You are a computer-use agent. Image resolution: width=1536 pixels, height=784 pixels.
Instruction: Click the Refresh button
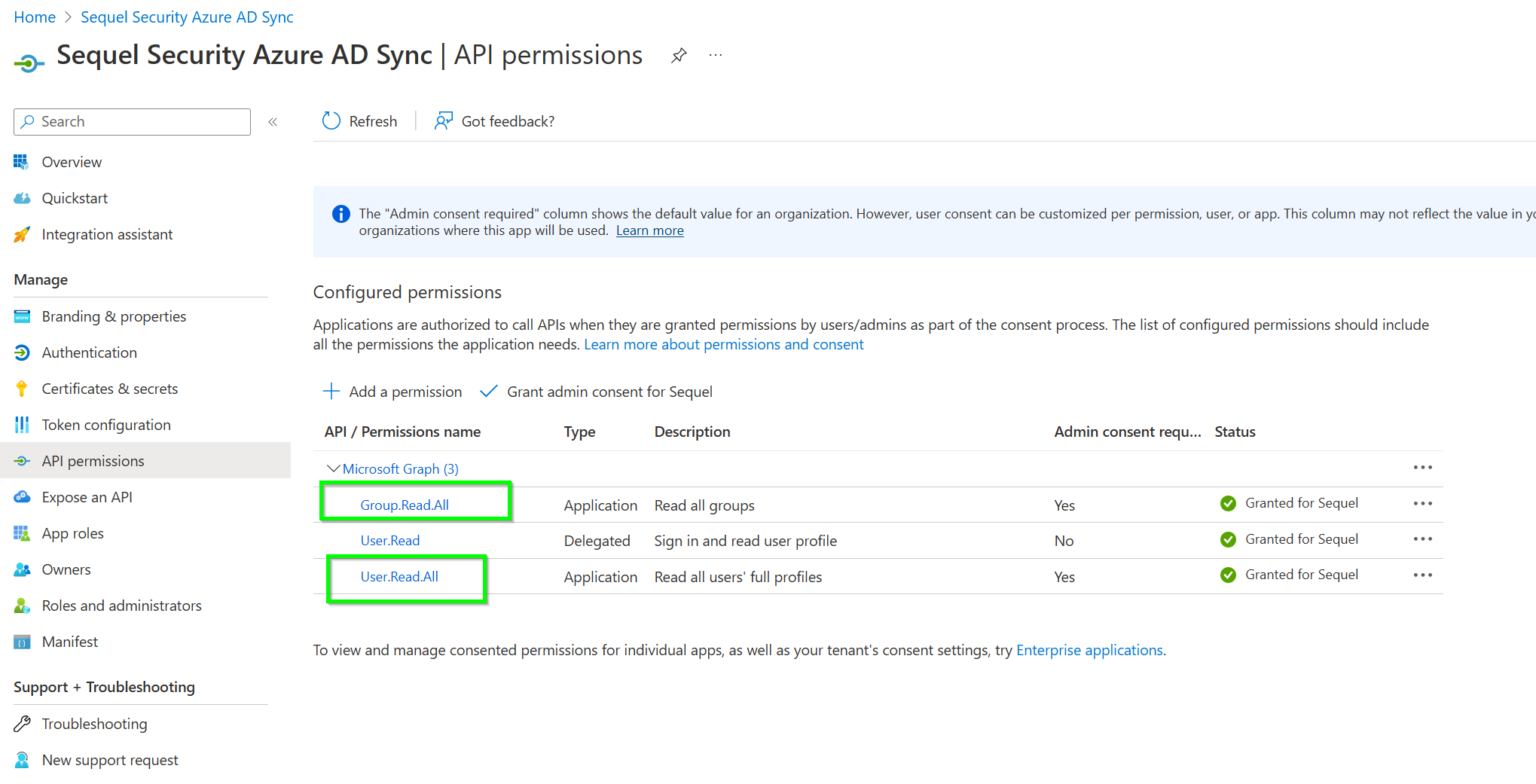click(x=359, y=121)
